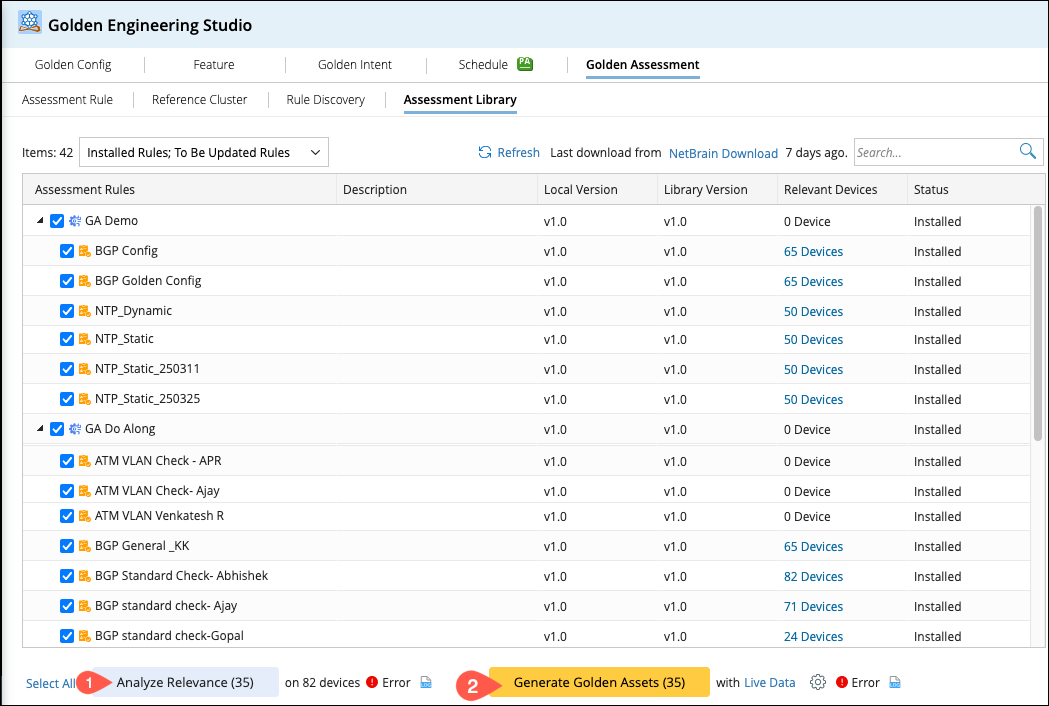Viewport: 1049px width, 706px height.
Task: Open settings gear next to Live Data
Action: pyautogui.click(x=818, y=682)
